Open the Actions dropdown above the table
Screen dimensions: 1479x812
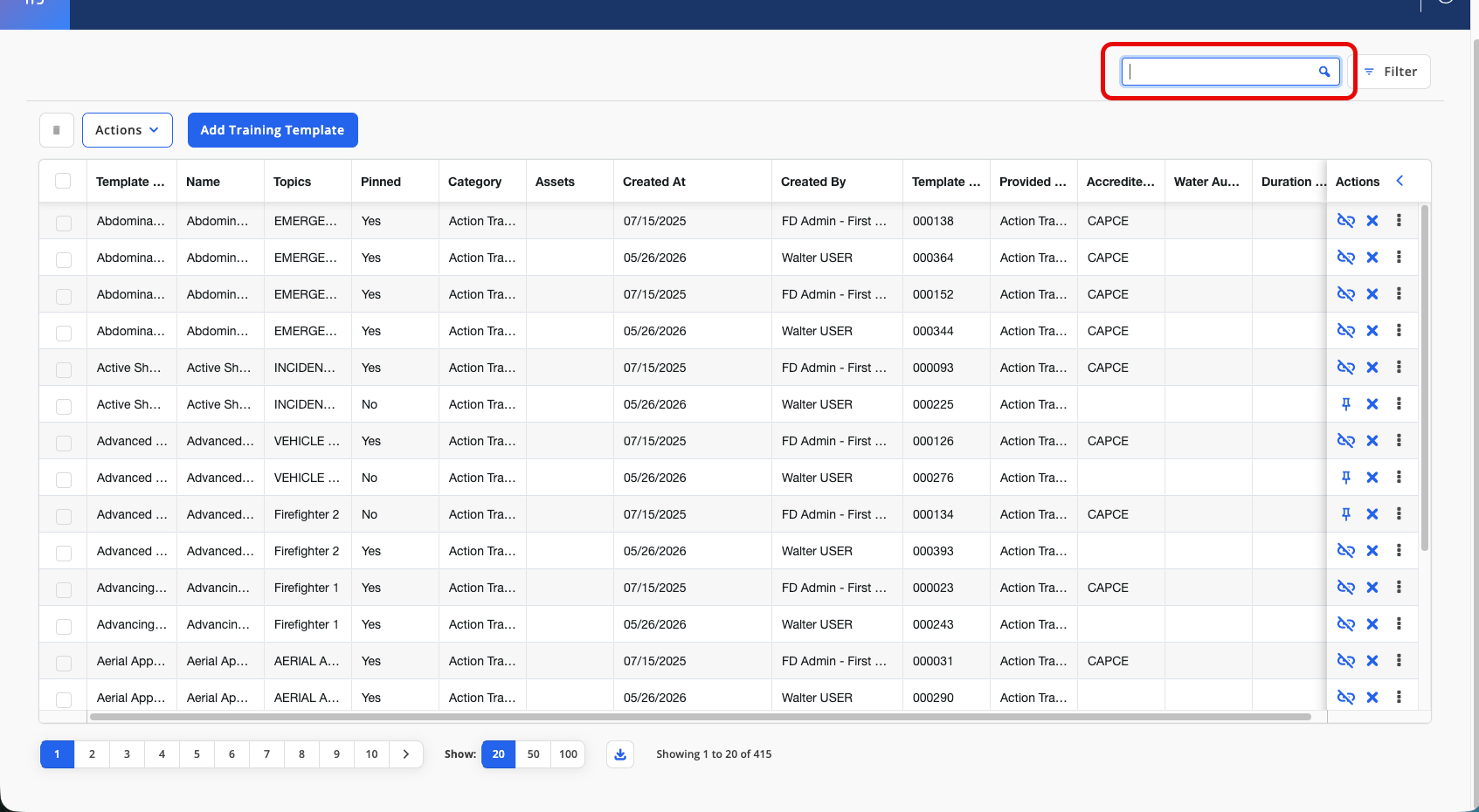click(128, 130)
